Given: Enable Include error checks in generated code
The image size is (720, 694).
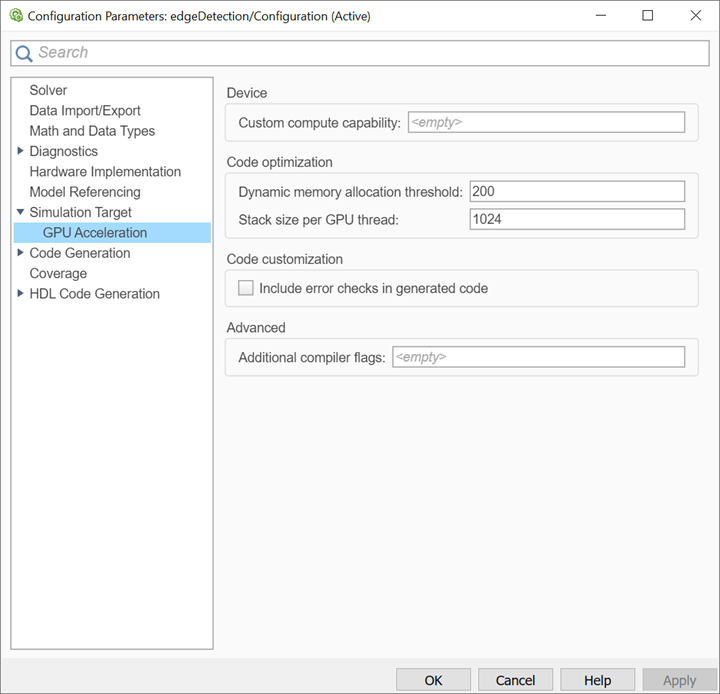Looking at the screenshot, I should click(246, 288).
